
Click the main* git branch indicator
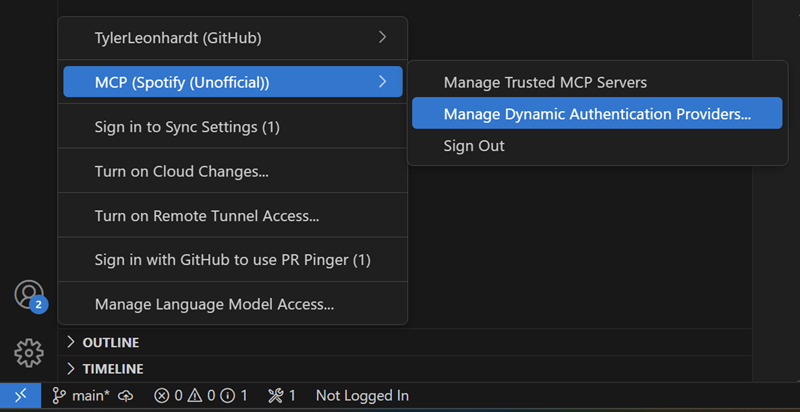pos(81,396)
